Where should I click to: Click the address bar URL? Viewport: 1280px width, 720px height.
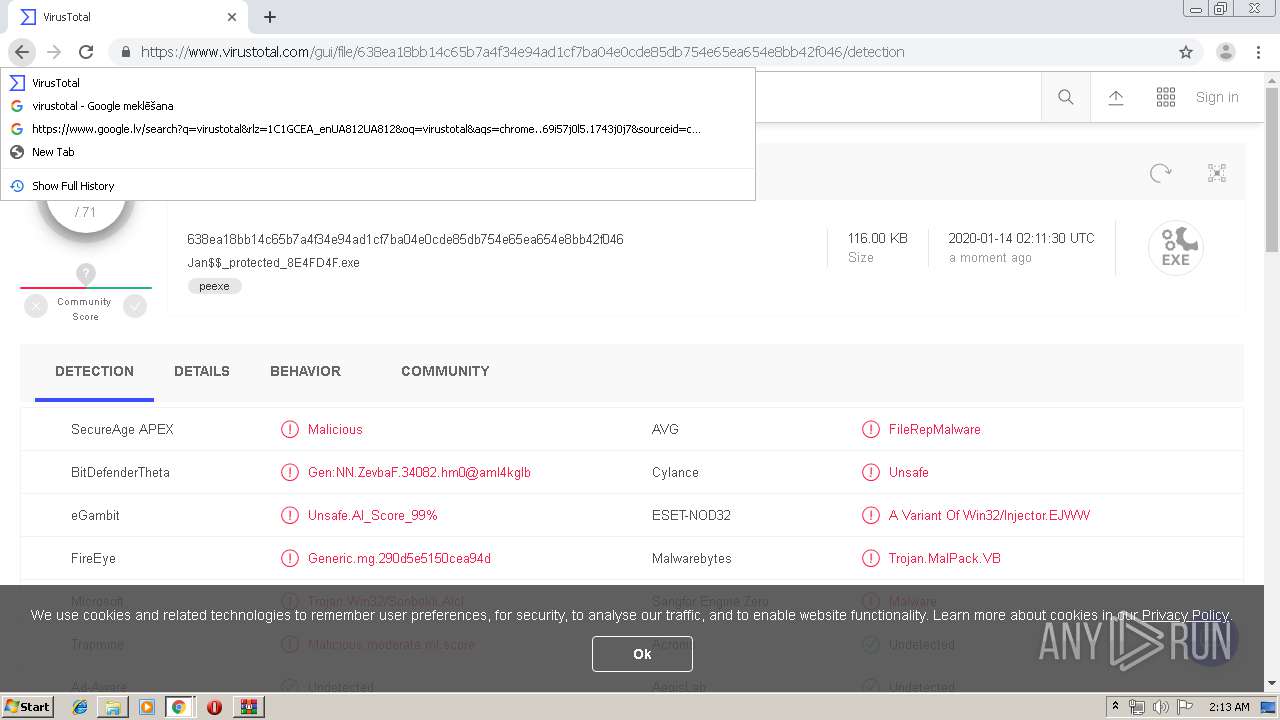click(522, 52)
